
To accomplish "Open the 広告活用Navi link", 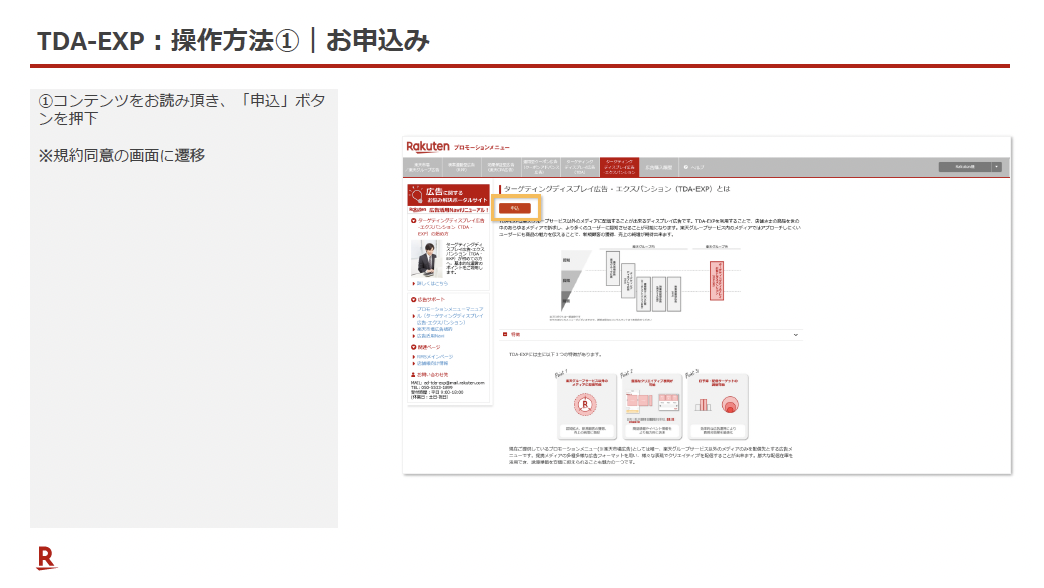I will click(431, 336).
